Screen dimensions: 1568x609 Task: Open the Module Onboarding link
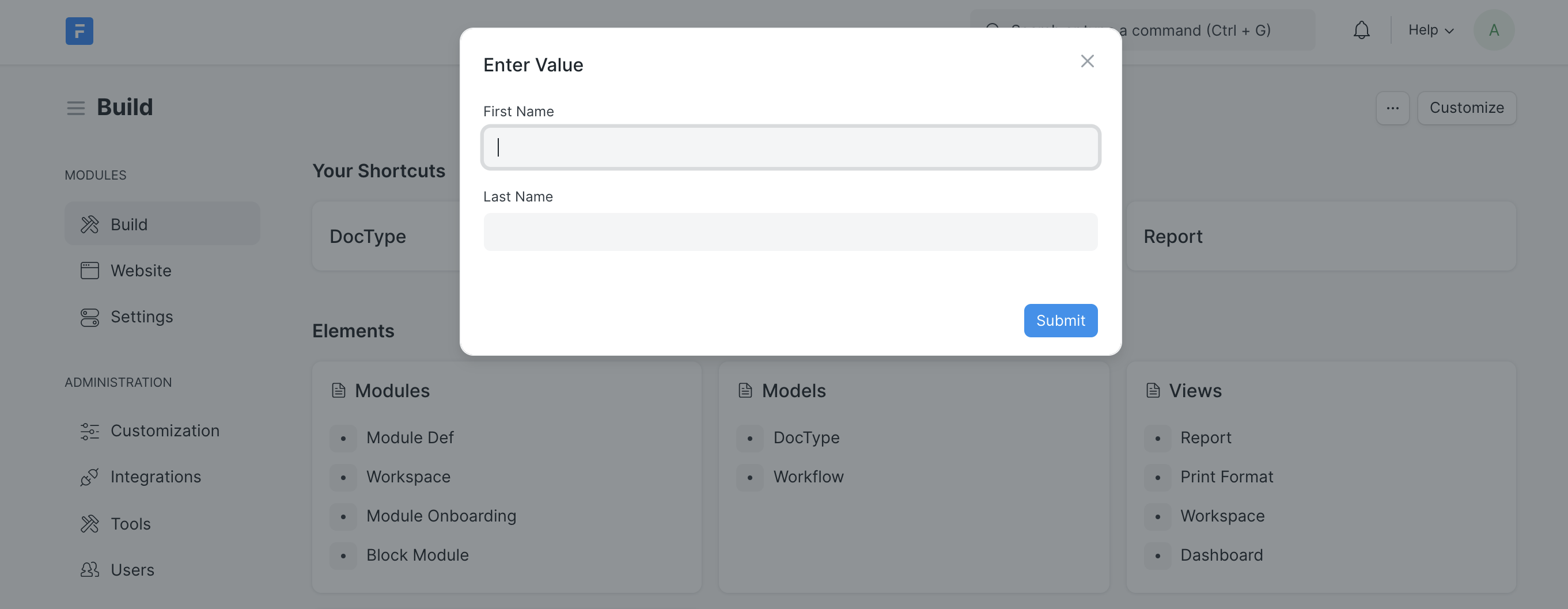(441, 516)
